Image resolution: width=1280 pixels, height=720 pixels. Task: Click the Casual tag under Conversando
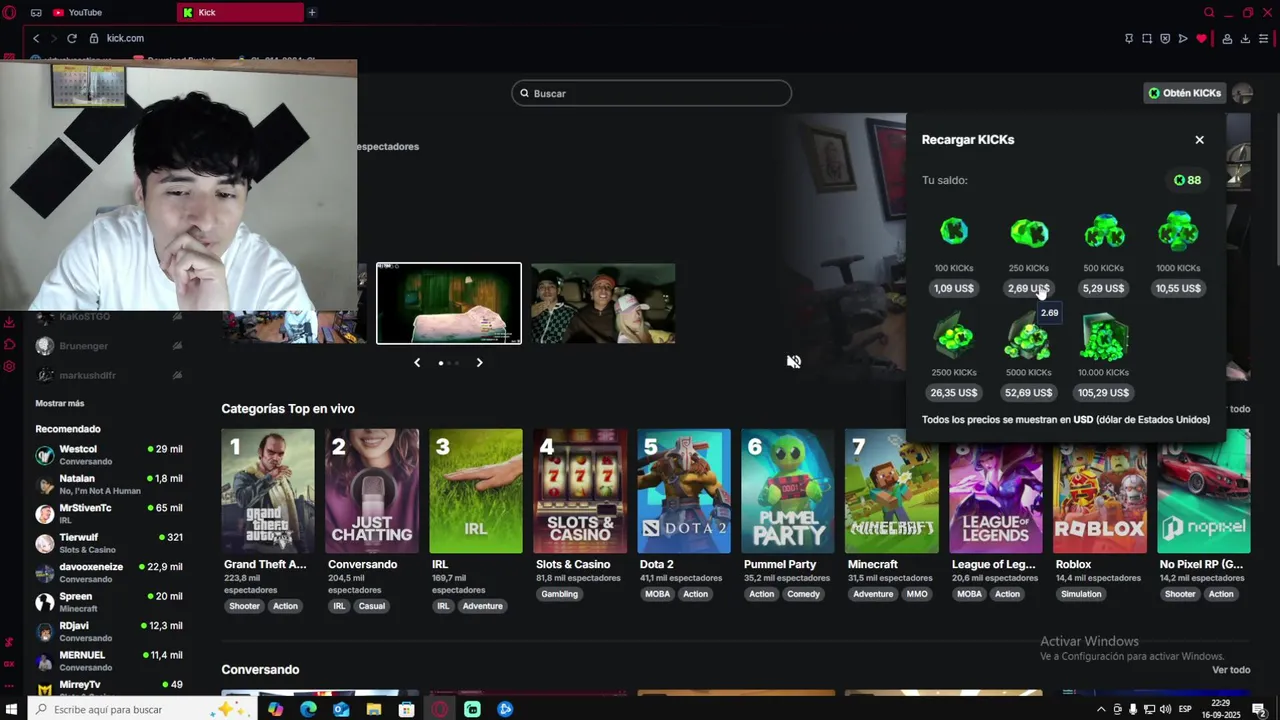click(372, 606)
